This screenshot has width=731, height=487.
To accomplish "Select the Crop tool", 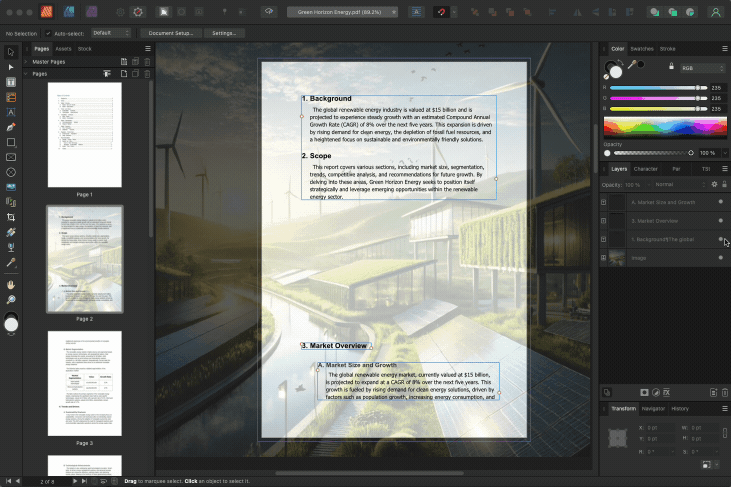I will pos(11,217).
